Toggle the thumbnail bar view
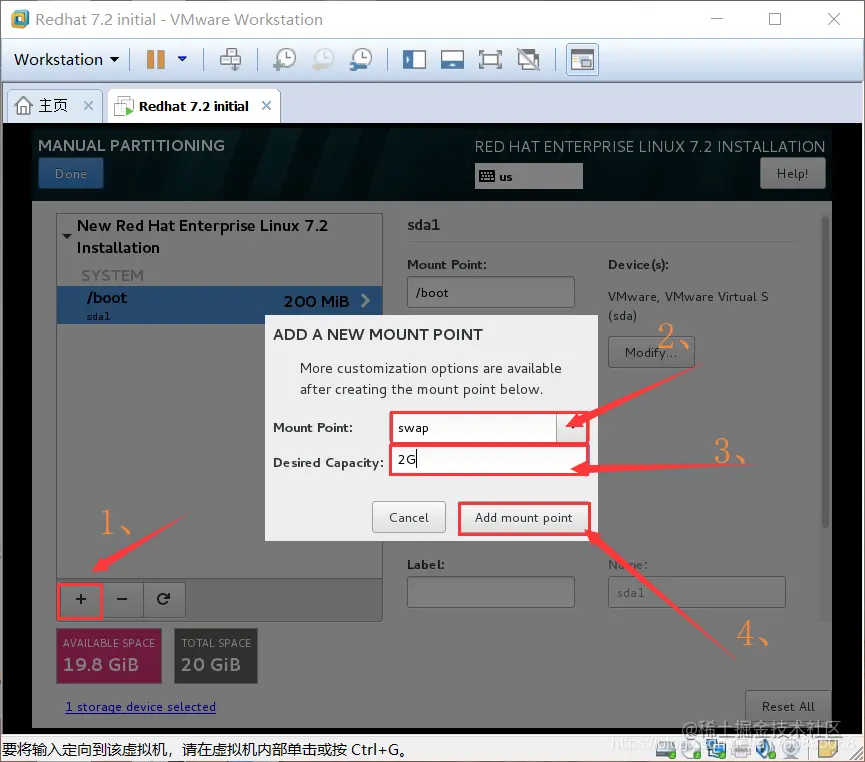The width and height of the screenshot is (865, 762). (x=452, y=59)
